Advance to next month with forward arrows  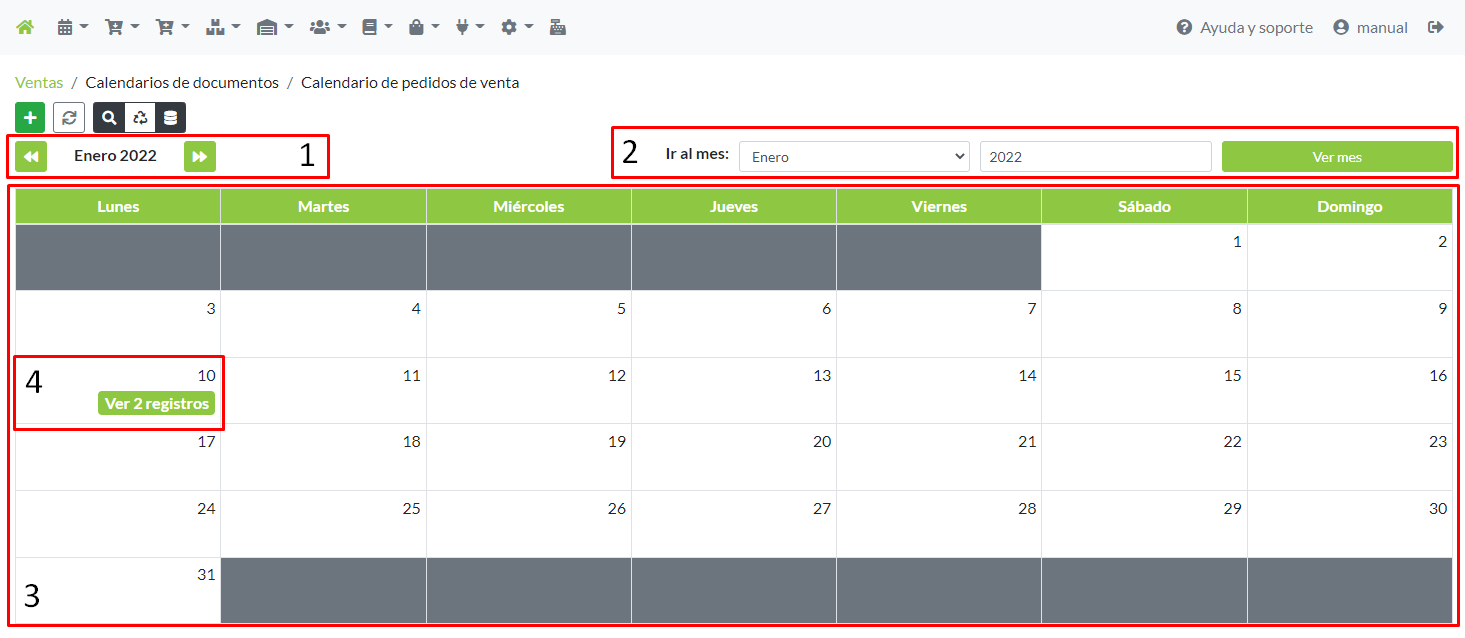pyautogui.click(x=200, y=156)
